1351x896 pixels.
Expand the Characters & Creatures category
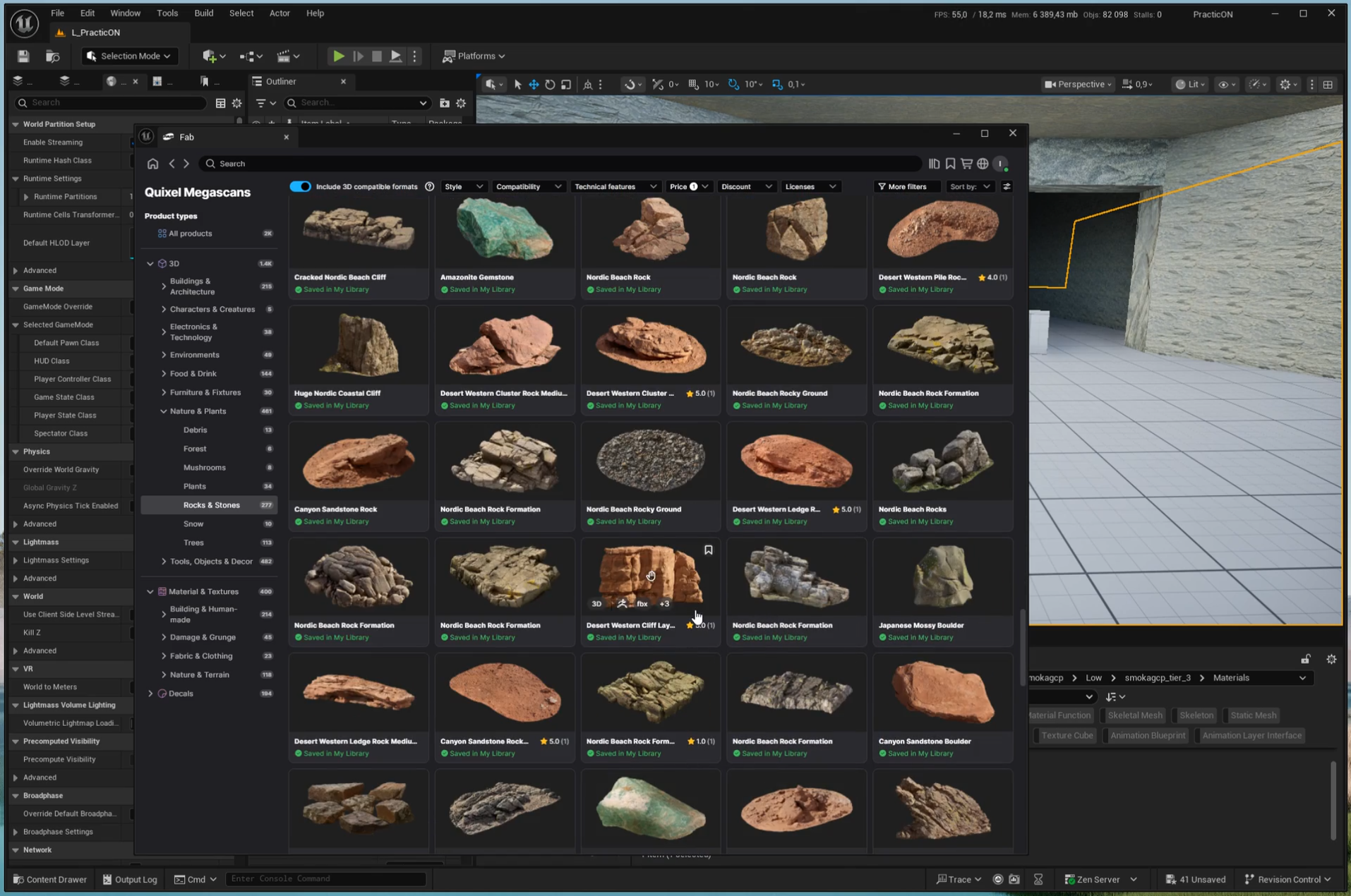164,309
